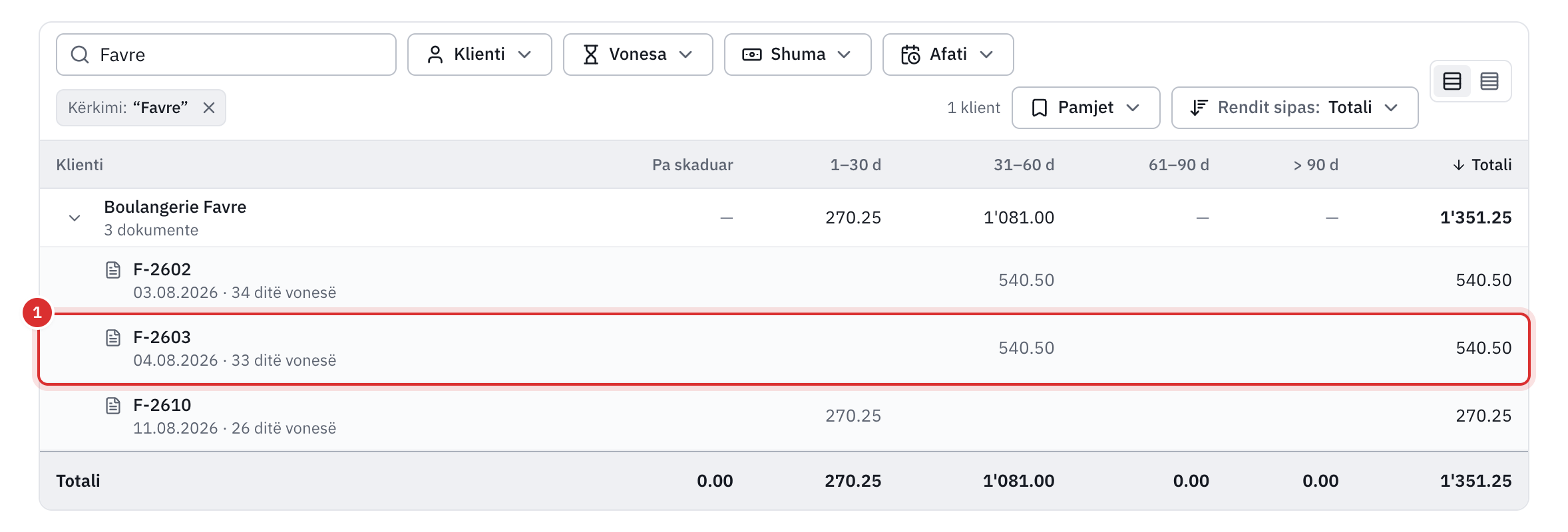This screenshot has width=1568, height=532.
Task: Sort by the Totali column header
Action: point(1482,165)
